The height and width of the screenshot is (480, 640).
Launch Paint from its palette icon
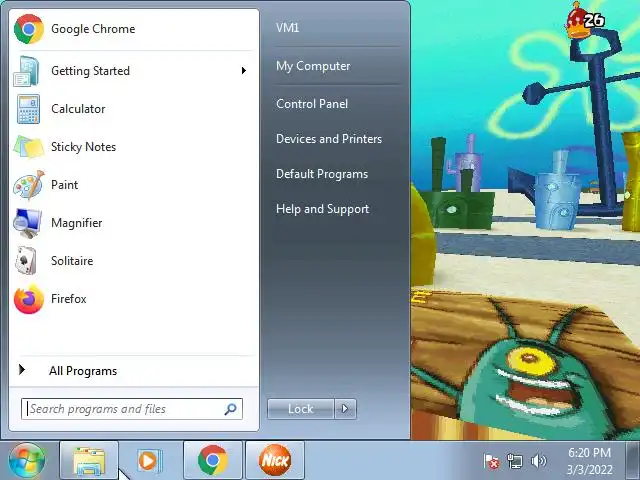[28, 185]
